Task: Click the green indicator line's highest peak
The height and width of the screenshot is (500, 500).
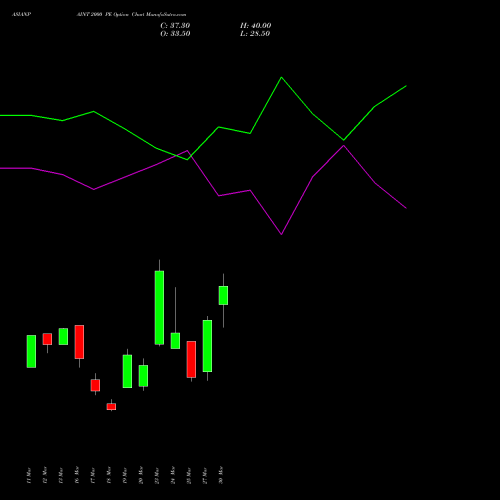Action: click(x=282, y=78)
